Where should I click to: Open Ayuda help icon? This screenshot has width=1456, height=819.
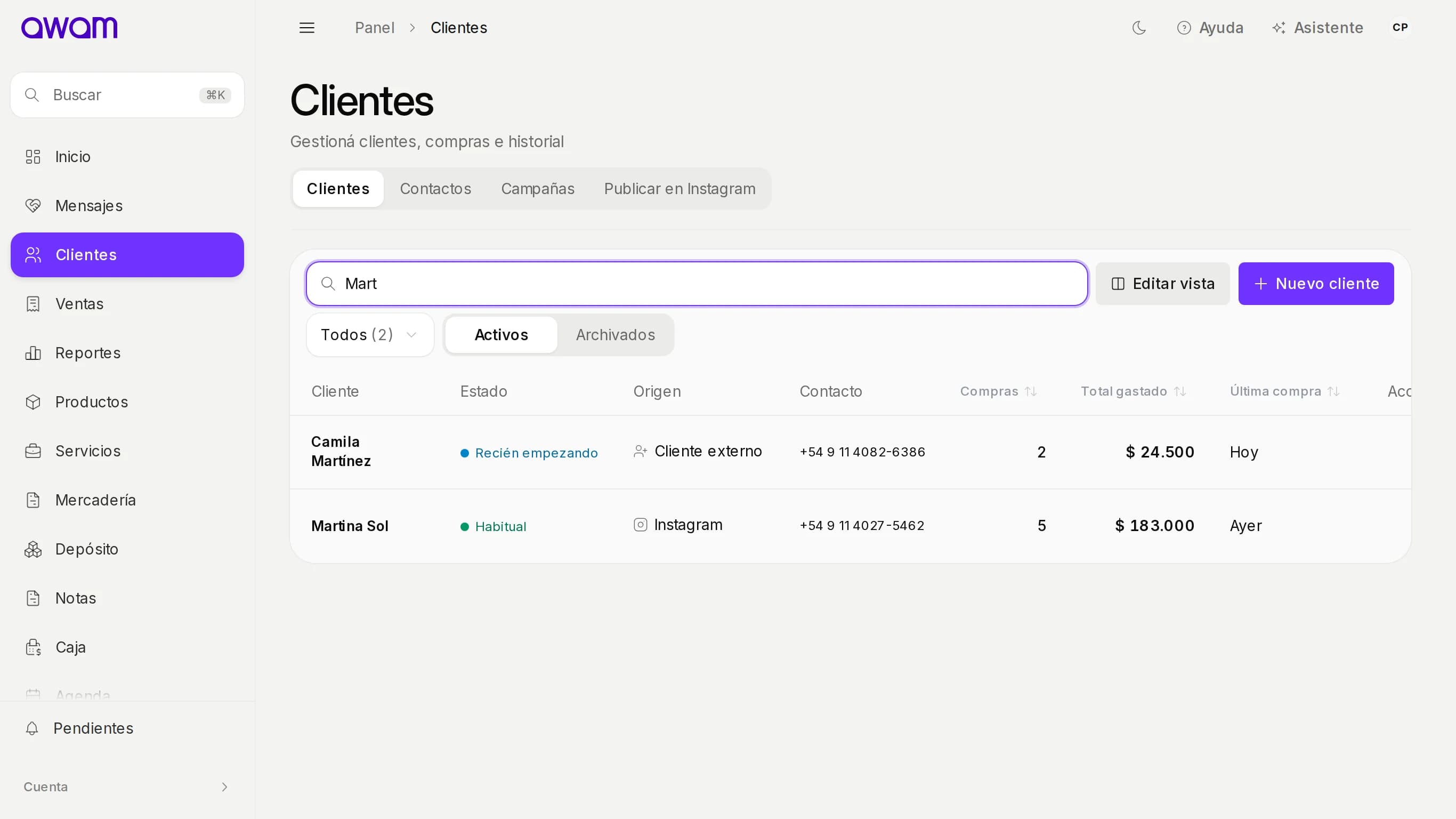(x=1184, y=28)
